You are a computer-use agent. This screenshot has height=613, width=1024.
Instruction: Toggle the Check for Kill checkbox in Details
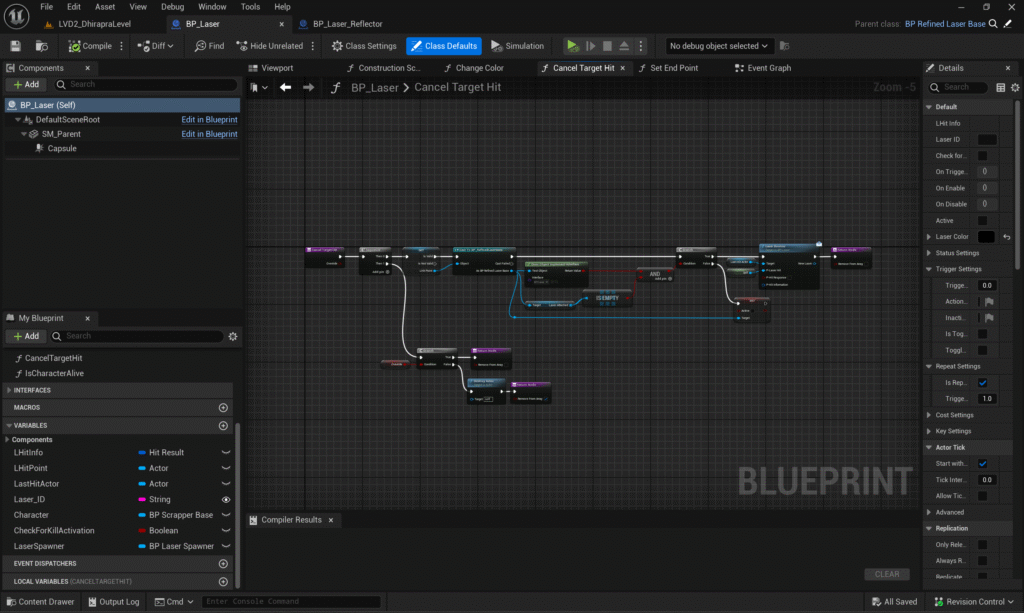(982, 155)
